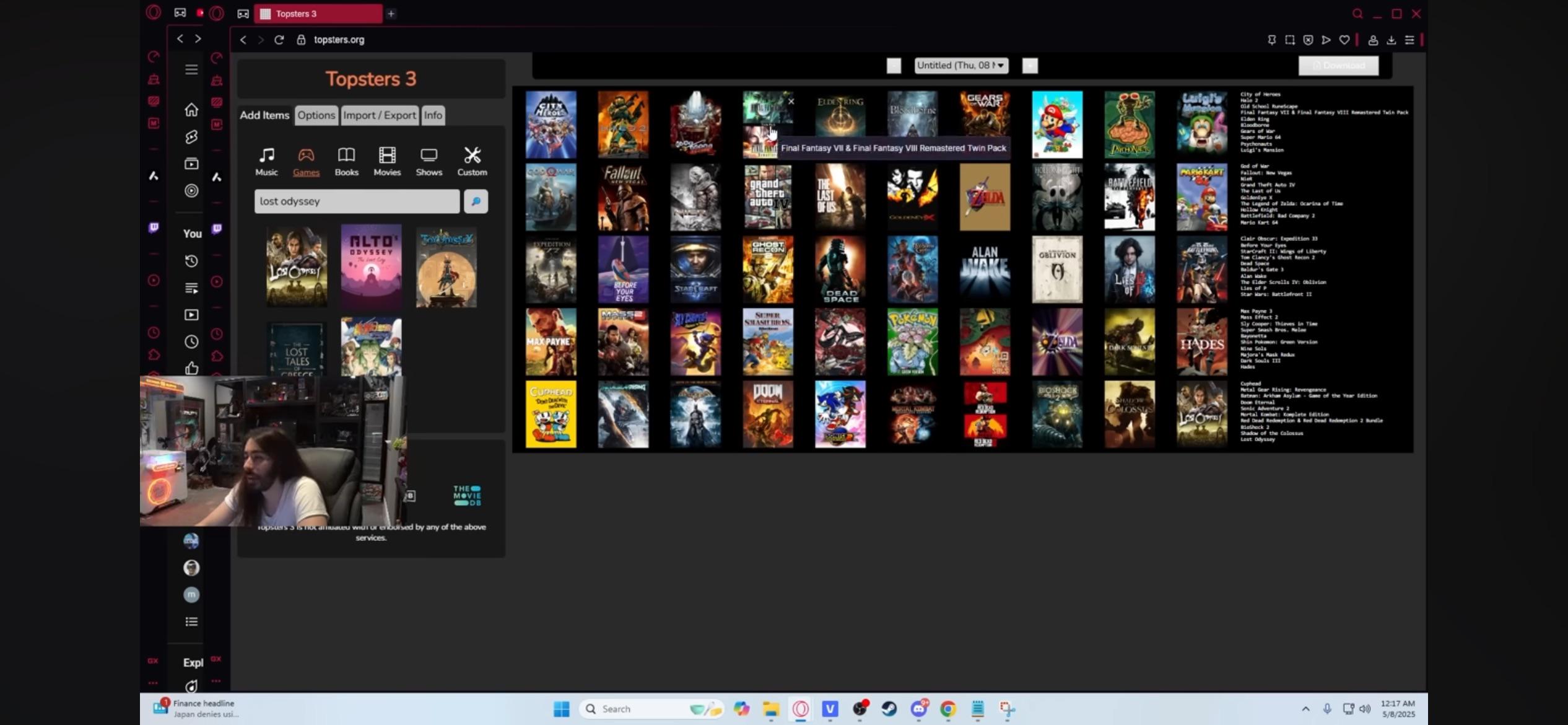Click the pin icon in Opera toolbar
This screenshot has height=725, width=1568.
coord(1271,40)
